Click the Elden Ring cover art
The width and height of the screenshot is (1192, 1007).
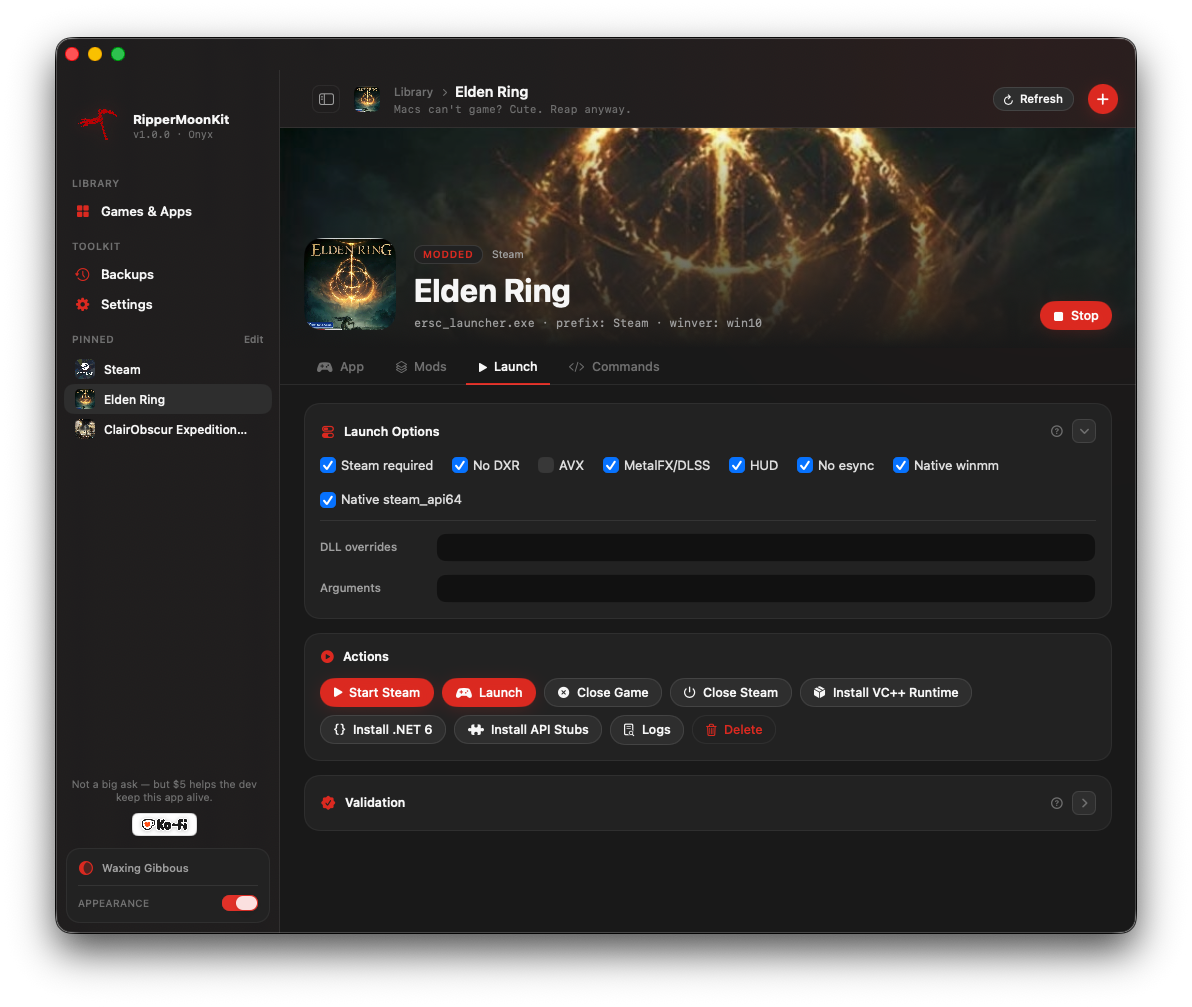coord(350,284)
